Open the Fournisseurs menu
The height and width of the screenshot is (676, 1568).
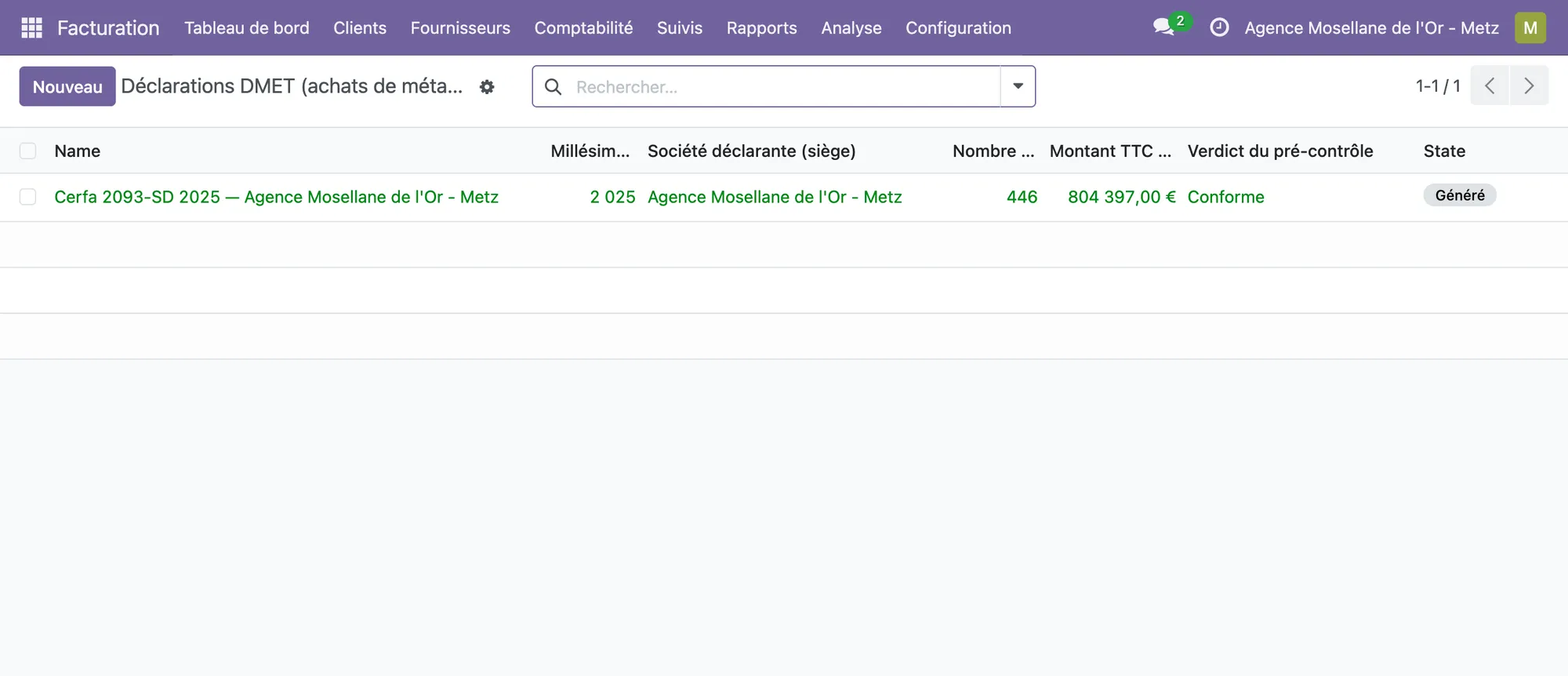click(x=460, y=28)
